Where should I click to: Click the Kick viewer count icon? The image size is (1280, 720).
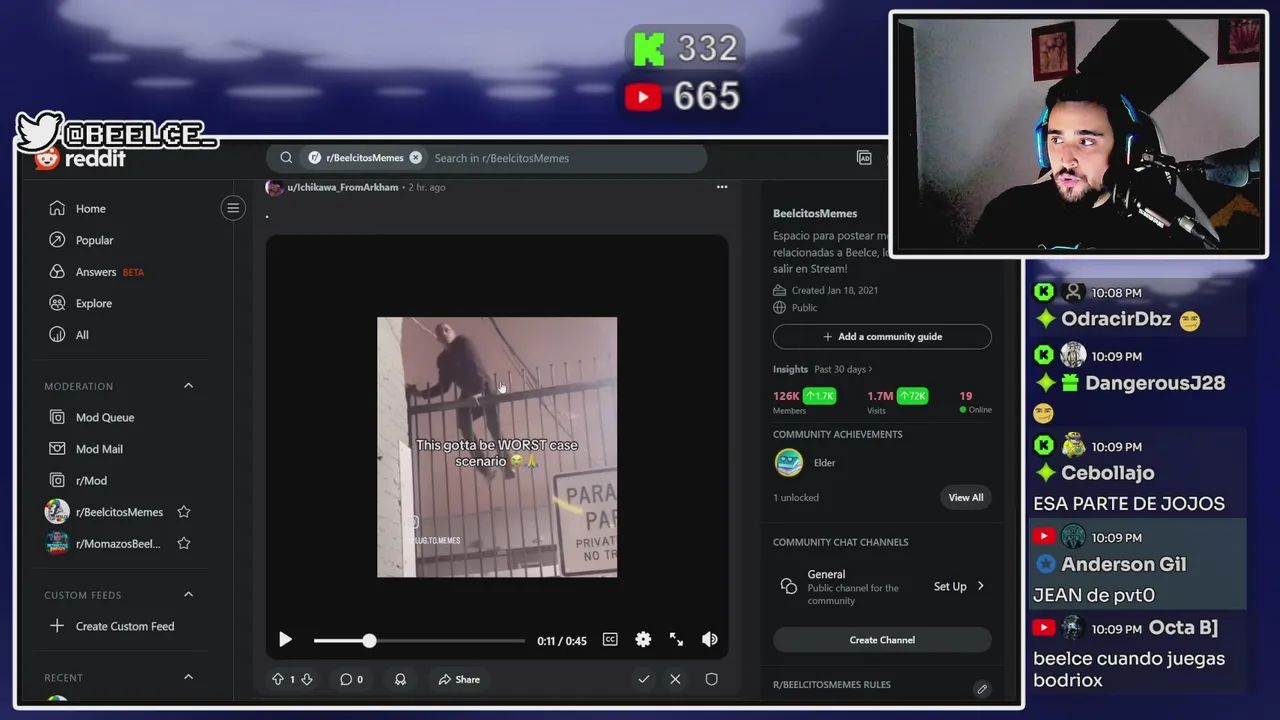[649, 49]
